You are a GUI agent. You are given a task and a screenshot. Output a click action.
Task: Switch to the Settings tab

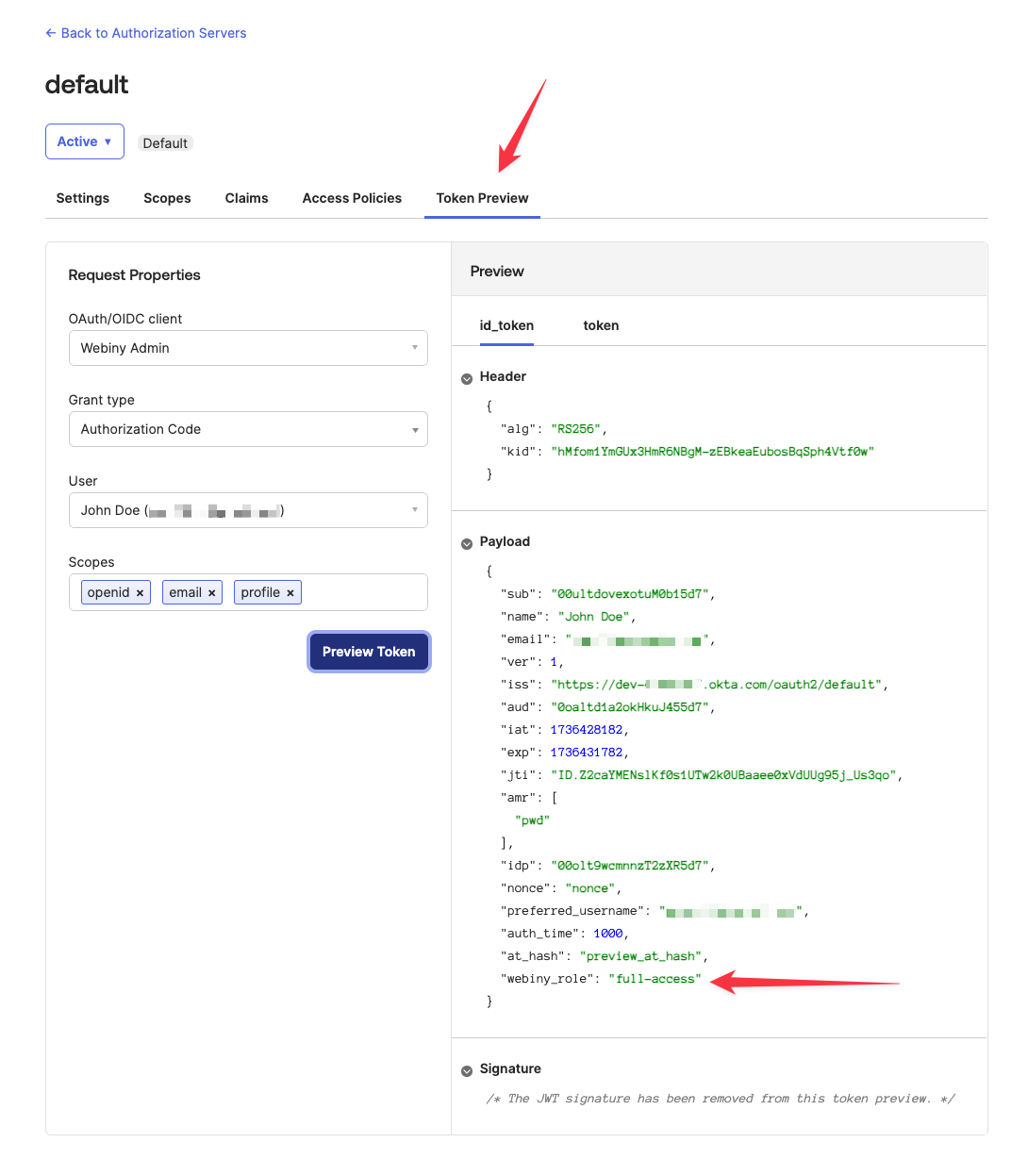[x=83, y=198]
